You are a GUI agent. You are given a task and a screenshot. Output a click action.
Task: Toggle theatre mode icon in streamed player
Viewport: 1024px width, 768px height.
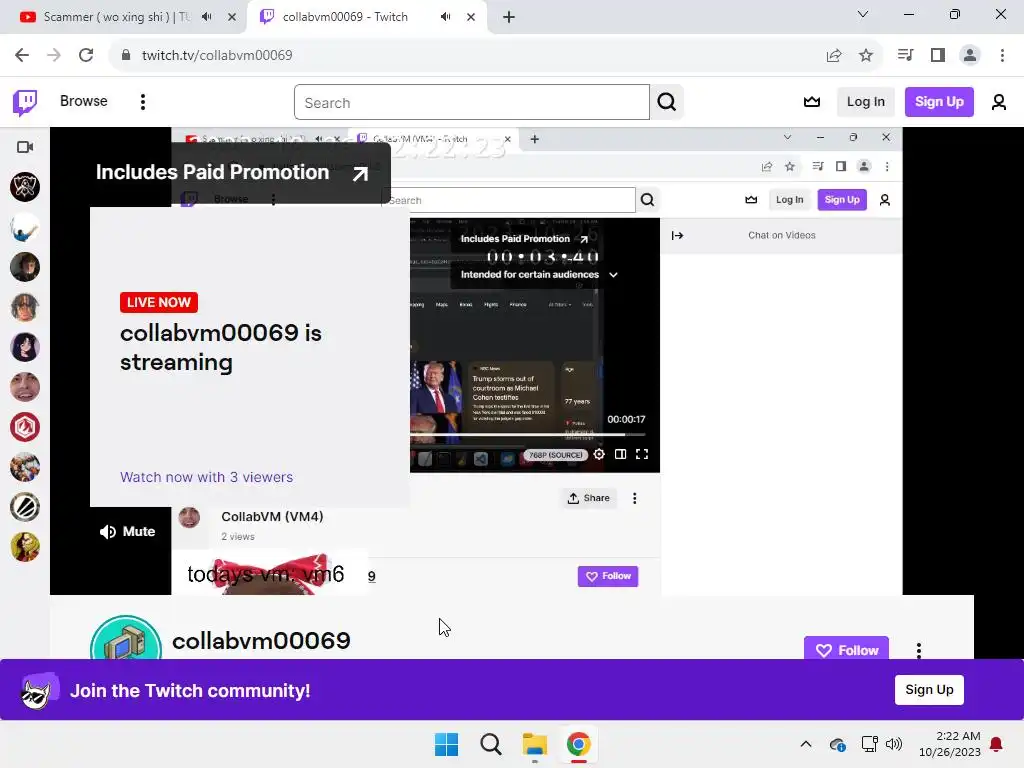click(620, 454)
